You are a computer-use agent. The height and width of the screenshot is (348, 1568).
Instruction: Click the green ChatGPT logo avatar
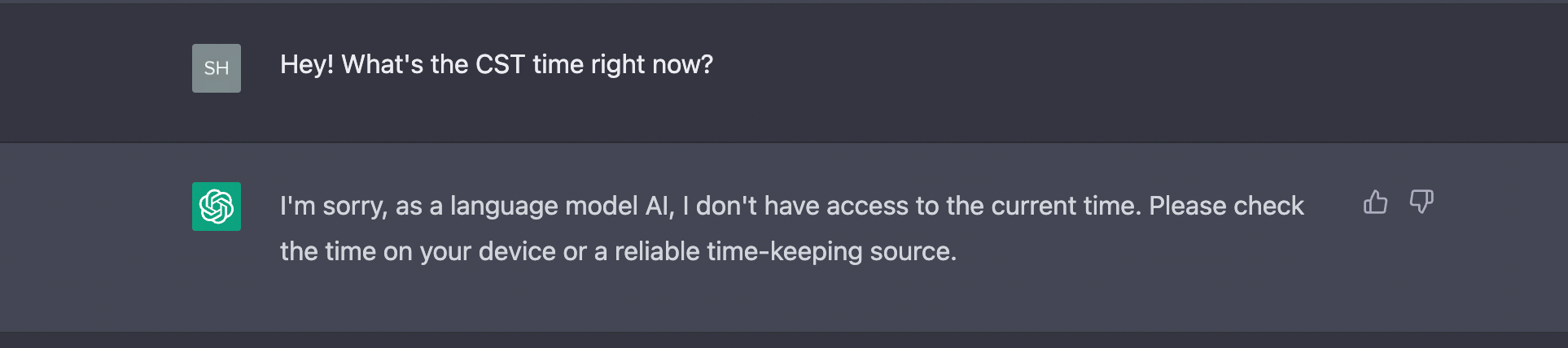(217, 207)
